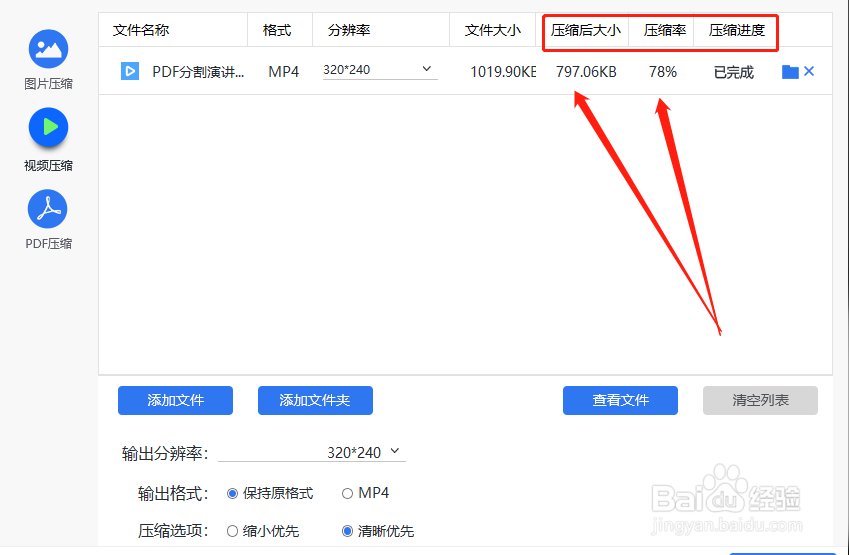Click the 文件大小 column header
The height and width of the screenshot is (555, 849).
[x=493, y=30]
